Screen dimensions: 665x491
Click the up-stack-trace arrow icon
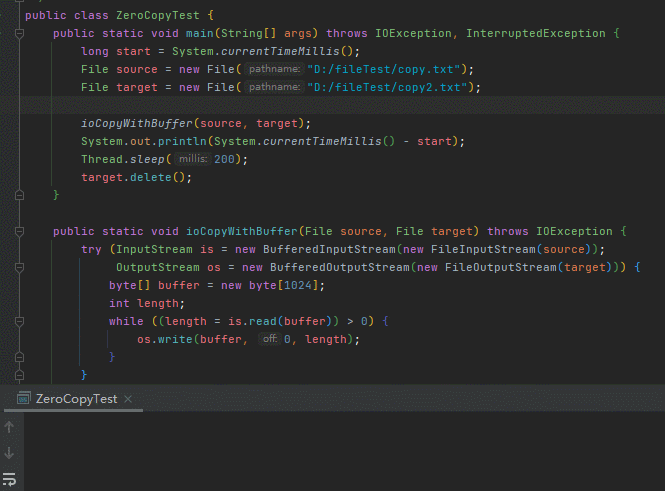tap(9, 427)
